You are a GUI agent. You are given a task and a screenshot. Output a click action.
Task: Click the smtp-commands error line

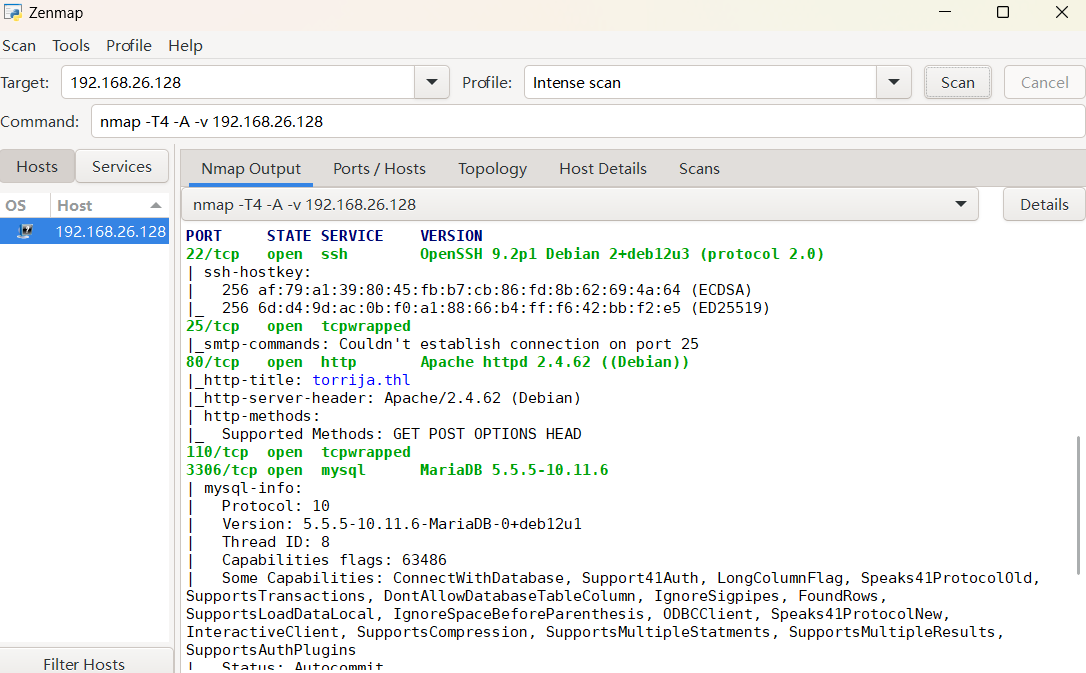click(443, 344)
